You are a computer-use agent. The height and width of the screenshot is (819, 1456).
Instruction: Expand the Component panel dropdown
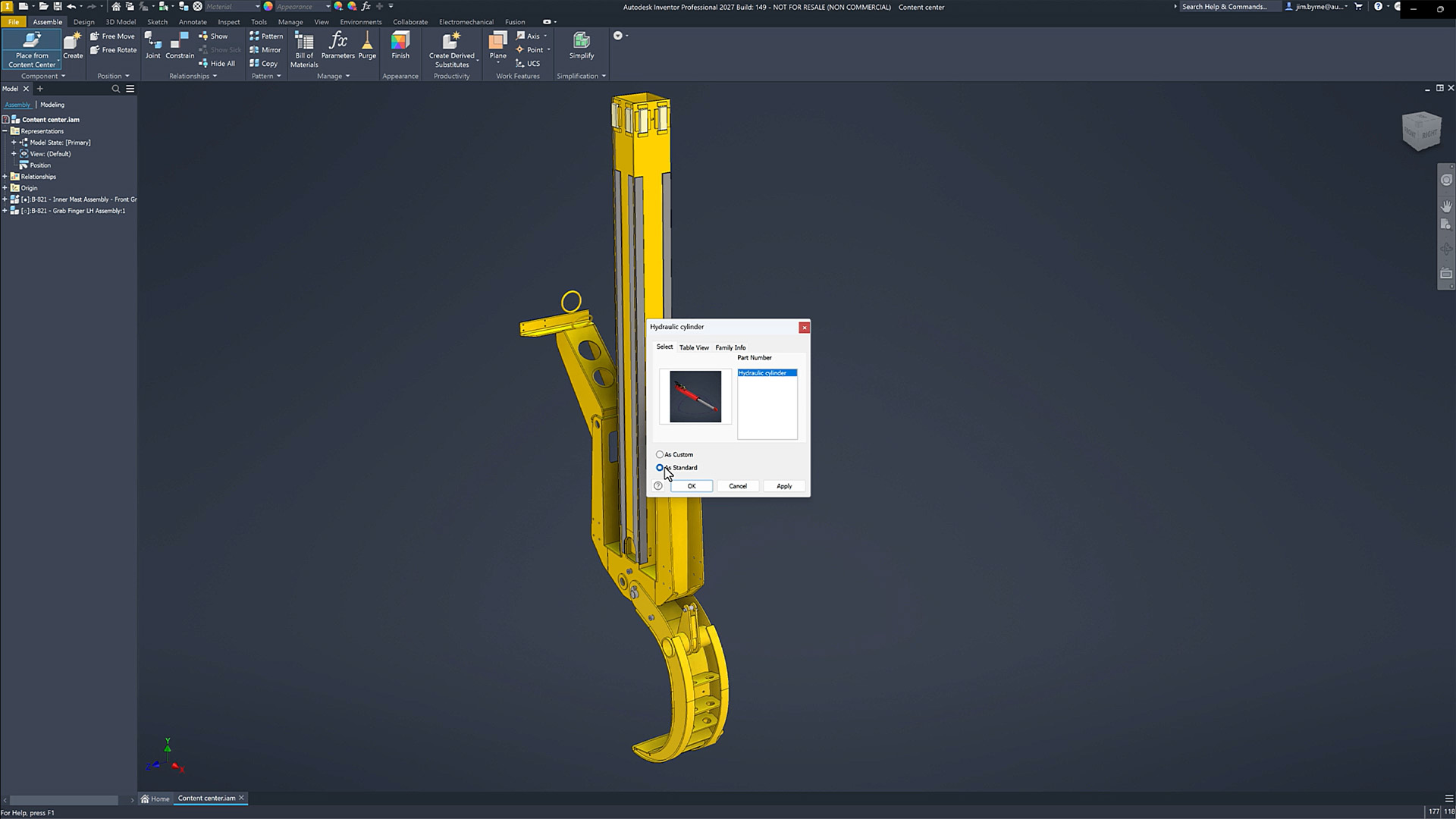tap(43, 76)
